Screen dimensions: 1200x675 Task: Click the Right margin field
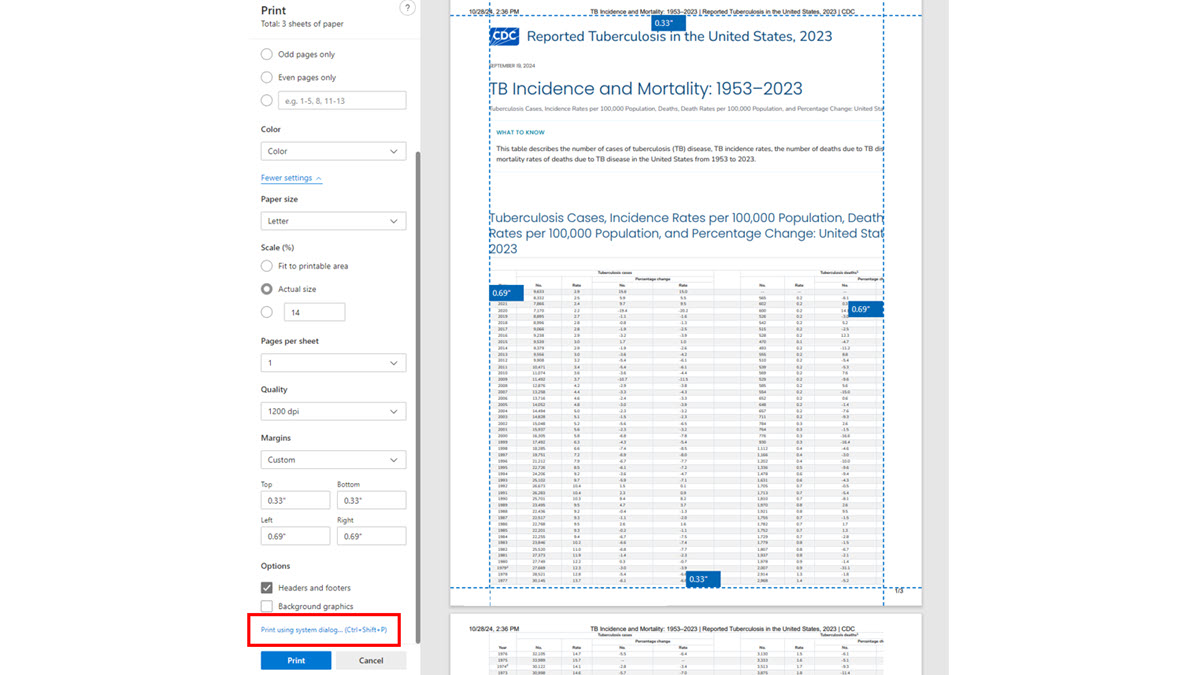click(x=371, y=536)
